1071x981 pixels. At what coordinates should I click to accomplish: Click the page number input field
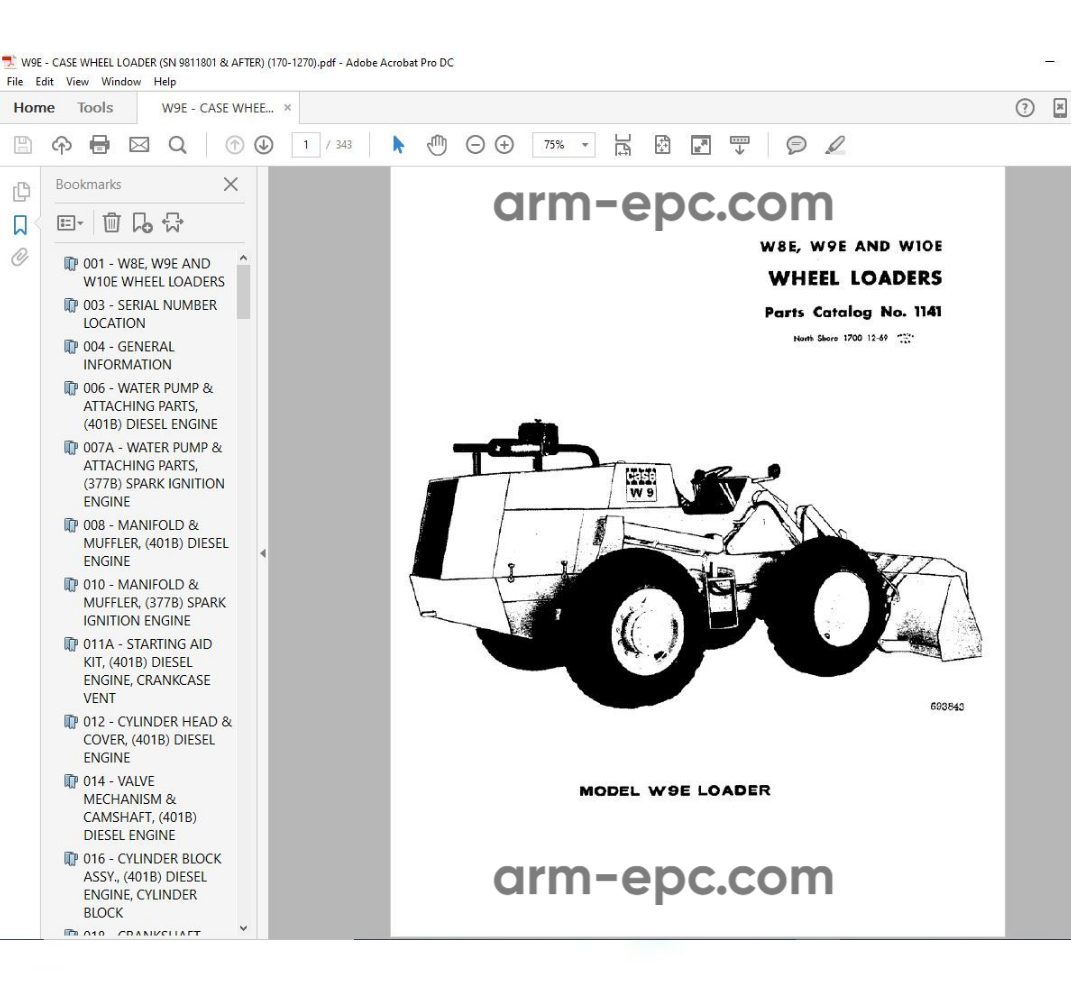pyautogui.click(x=305, y=145)
